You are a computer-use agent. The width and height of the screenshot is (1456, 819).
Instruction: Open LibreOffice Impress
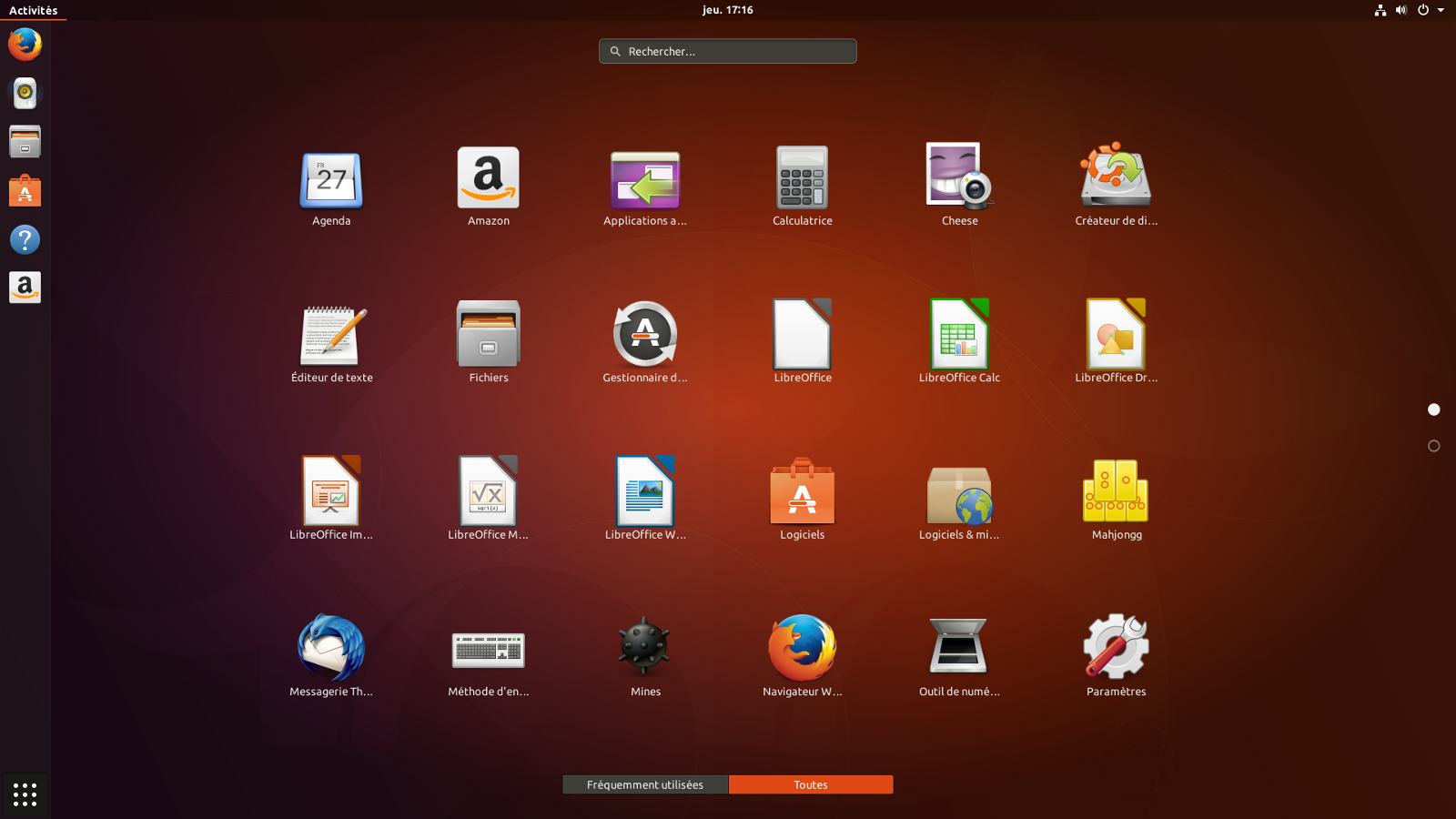click(331, 491)
